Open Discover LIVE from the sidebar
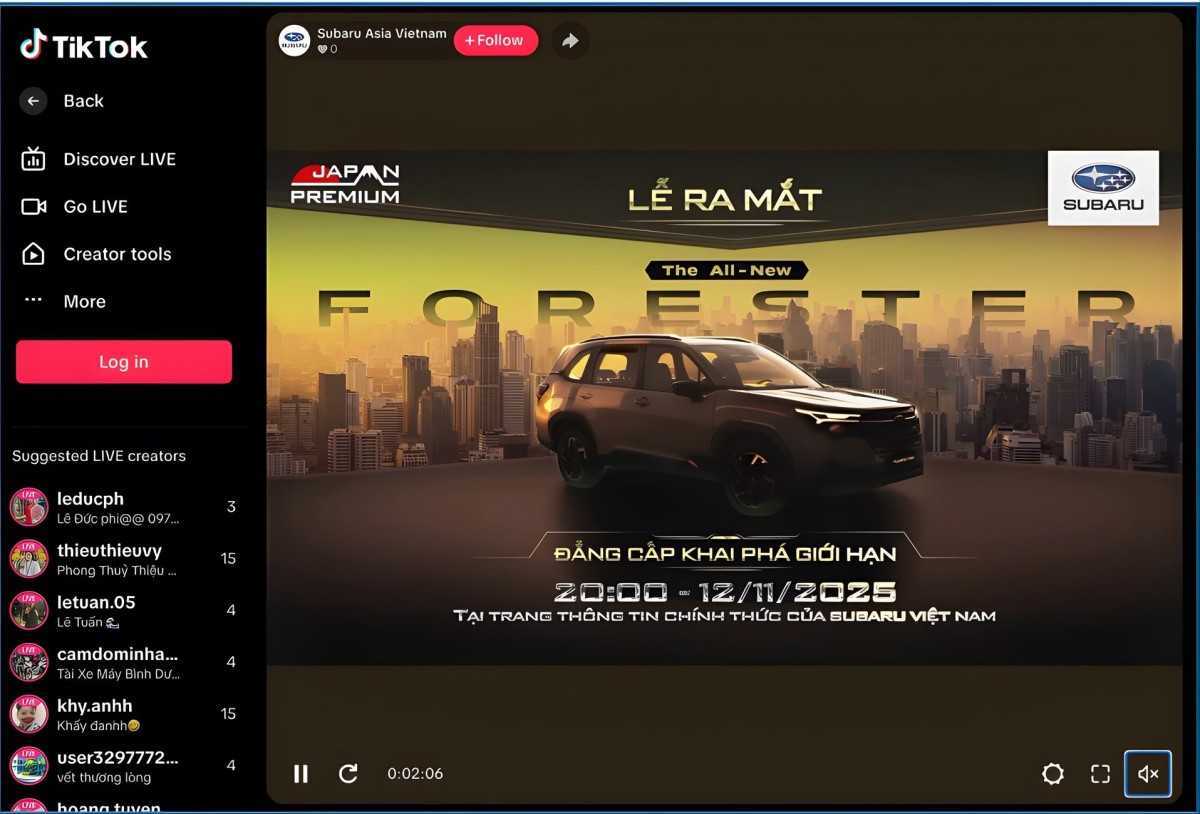This screenshot has width=1200, height=814. (x=120, y=159)
